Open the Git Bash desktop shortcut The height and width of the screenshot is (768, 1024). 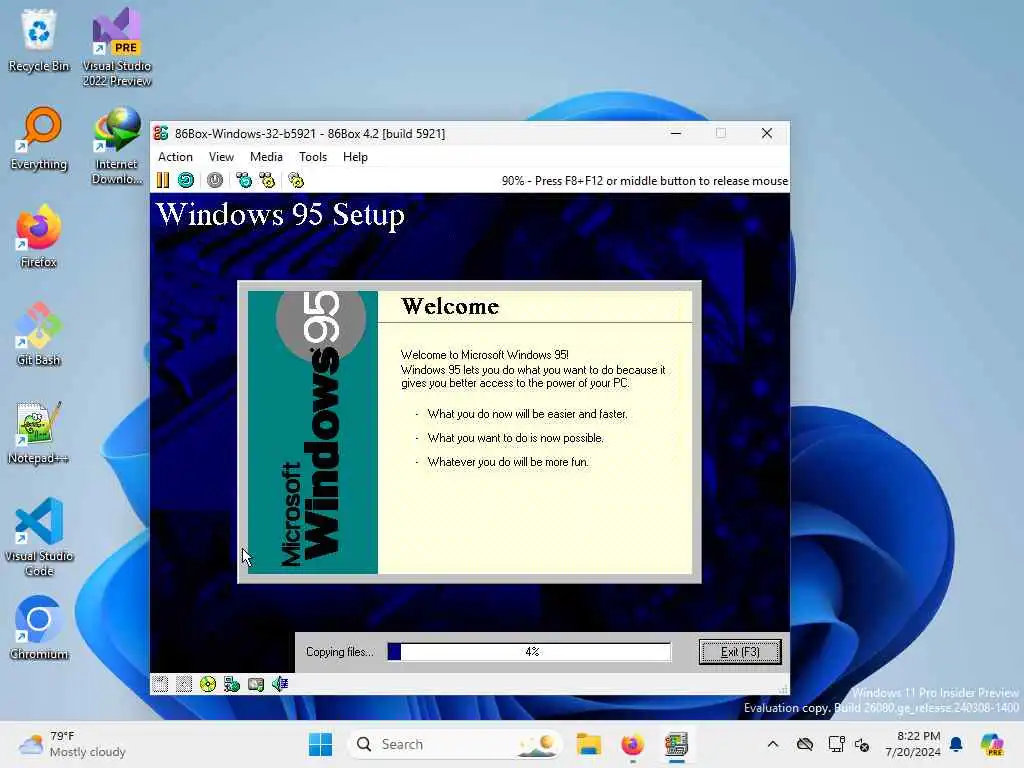point(39,334)
